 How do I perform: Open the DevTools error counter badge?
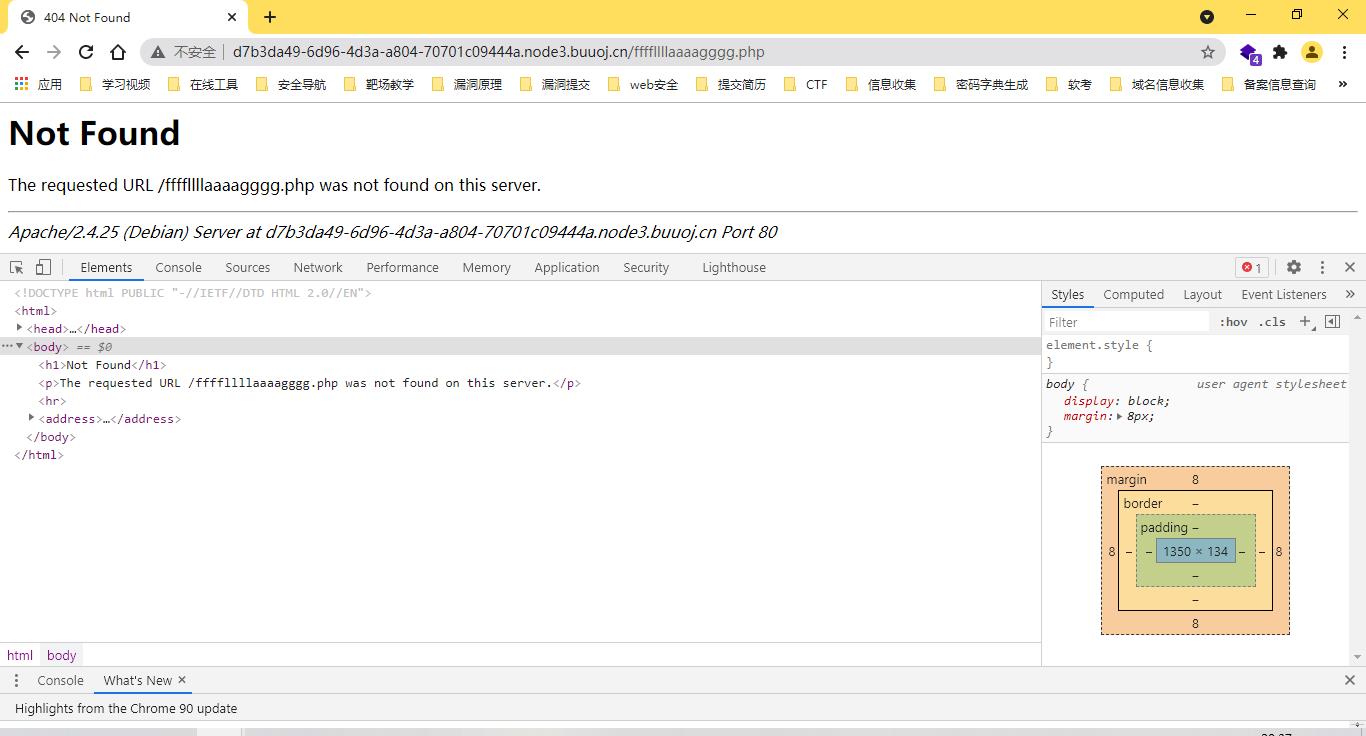[1251, 267]
